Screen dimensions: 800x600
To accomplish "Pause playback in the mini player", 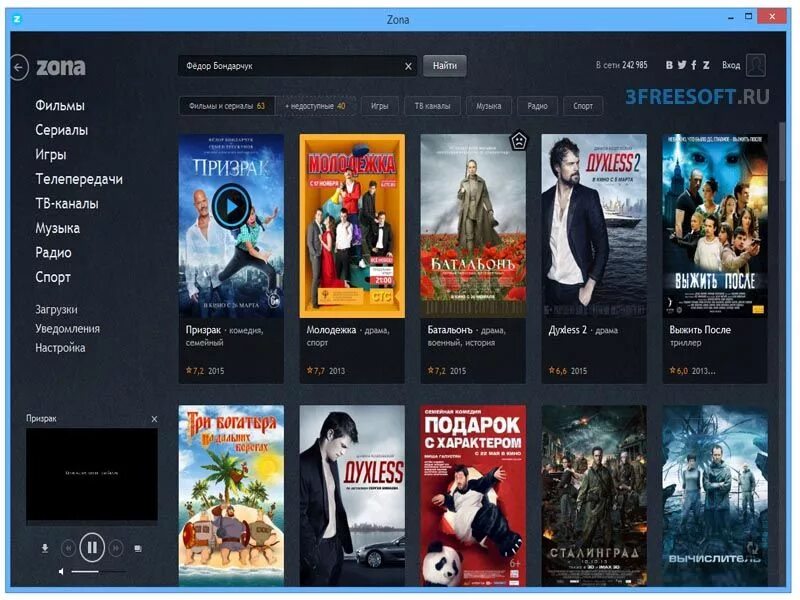I will pos(92,547).
